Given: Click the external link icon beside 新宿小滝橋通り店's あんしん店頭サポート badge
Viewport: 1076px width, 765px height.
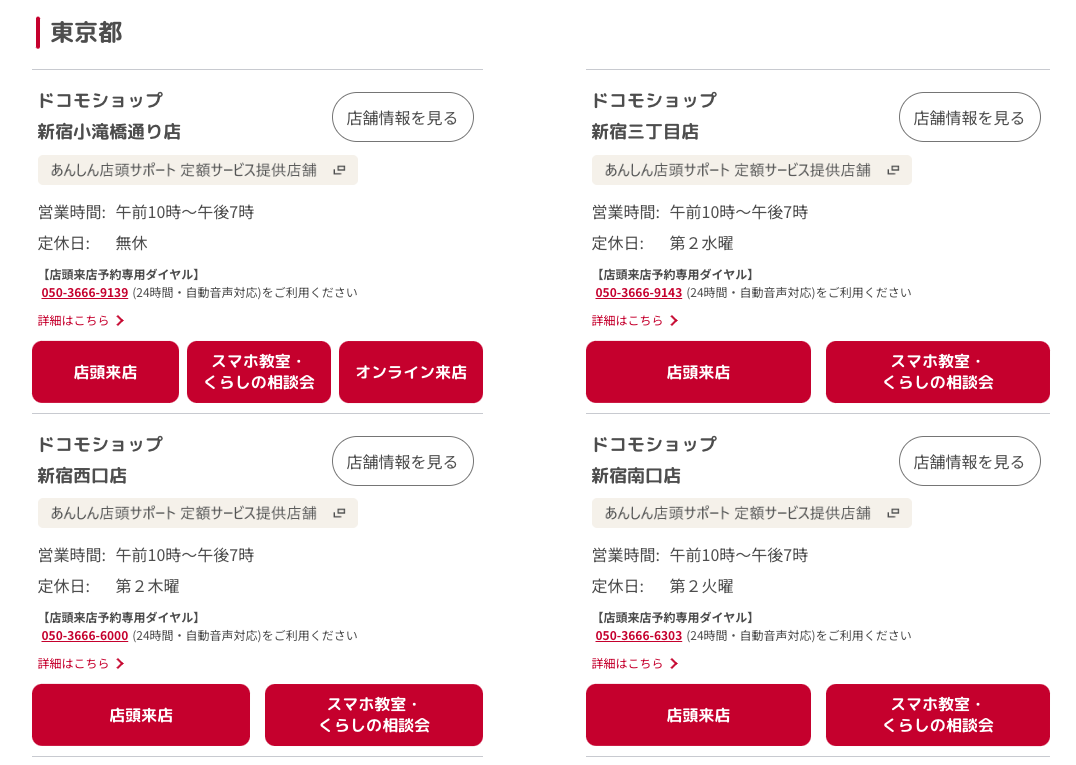Looking at the screenshot, I should pos(339,170).
